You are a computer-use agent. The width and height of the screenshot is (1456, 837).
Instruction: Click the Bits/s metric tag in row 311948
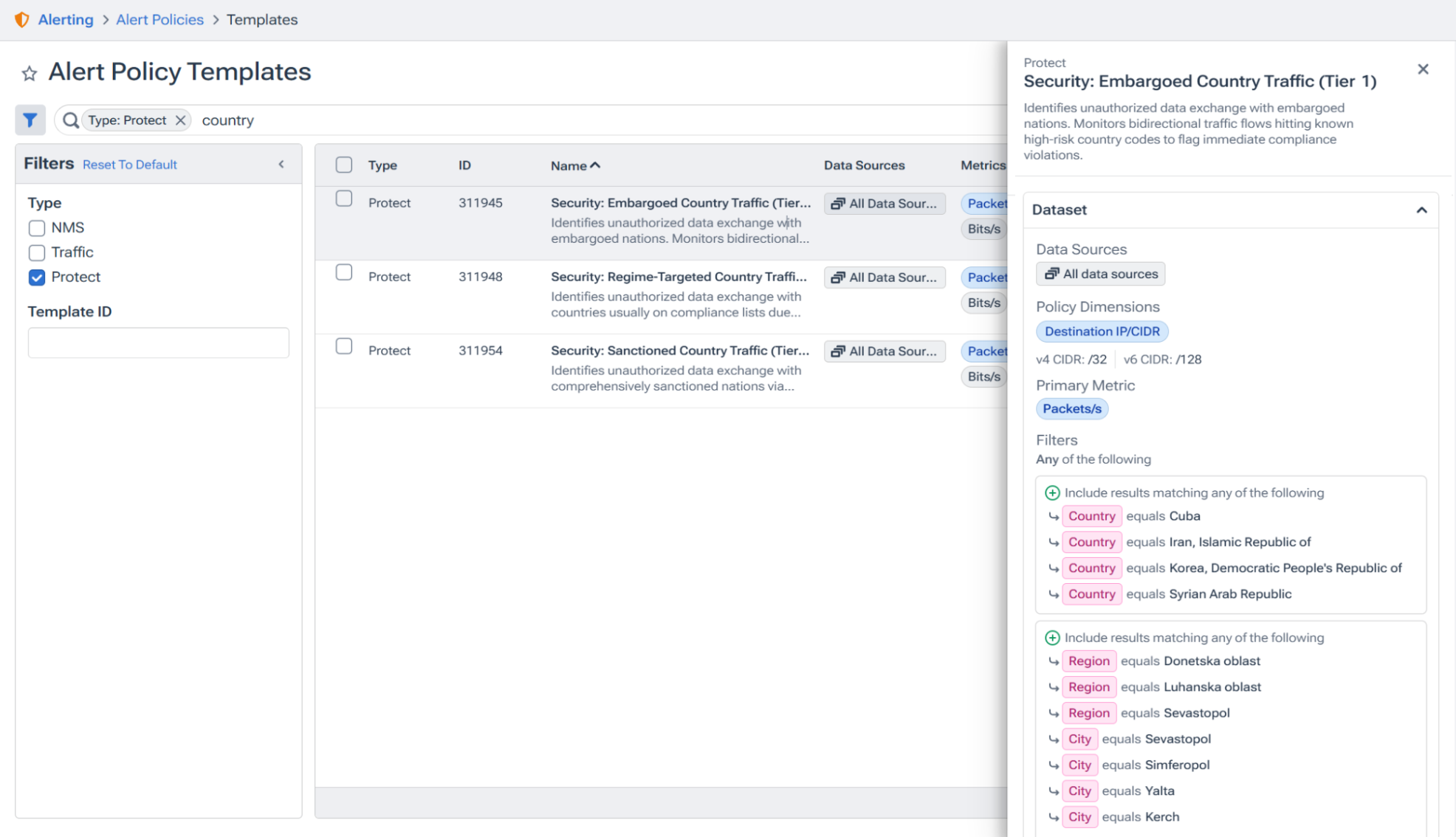tap(984, 303)
